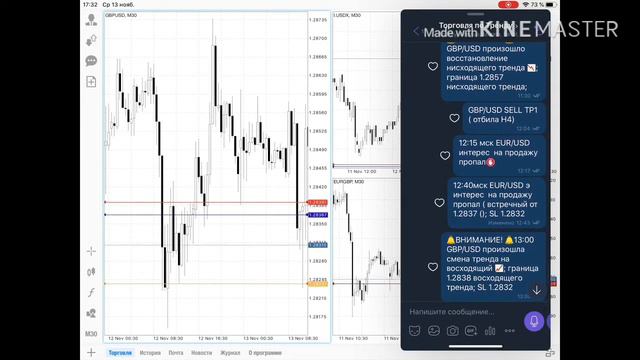The image size is (640, 360).
Task: Open the '13:00 GBP/USD произошла смена тренда' message
Action: 493,267
